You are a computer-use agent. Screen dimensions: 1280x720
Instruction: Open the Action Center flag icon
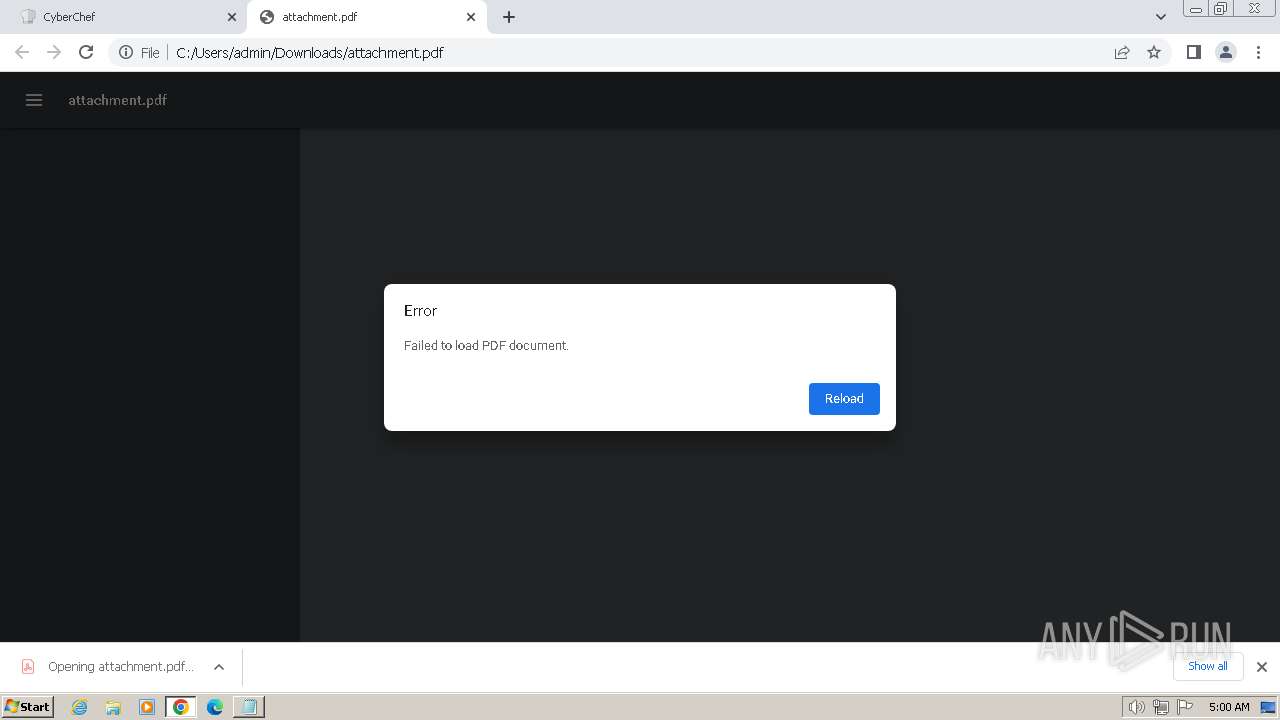(1185, 707)
